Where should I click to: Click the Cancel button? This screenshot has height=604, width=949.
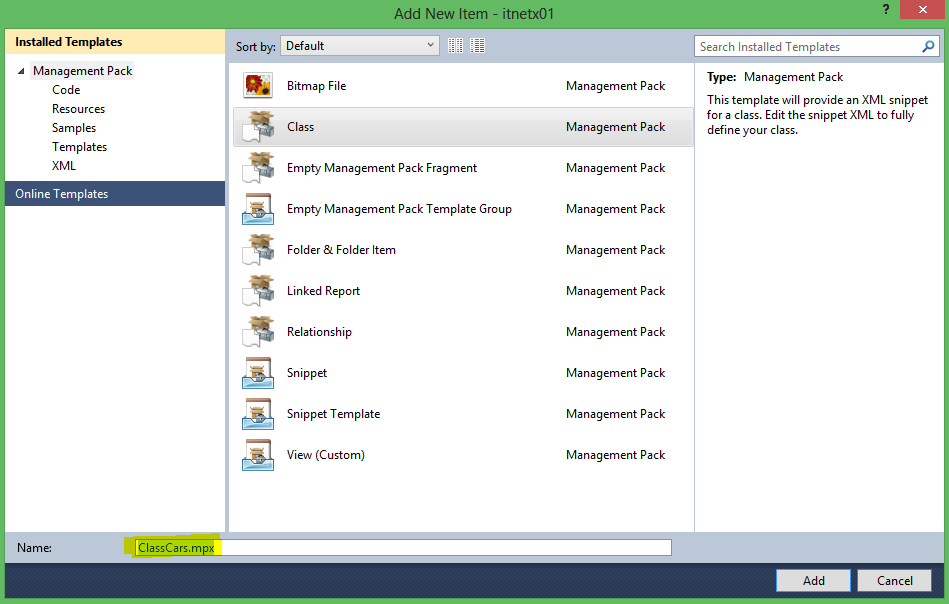[x=894, y=580]
